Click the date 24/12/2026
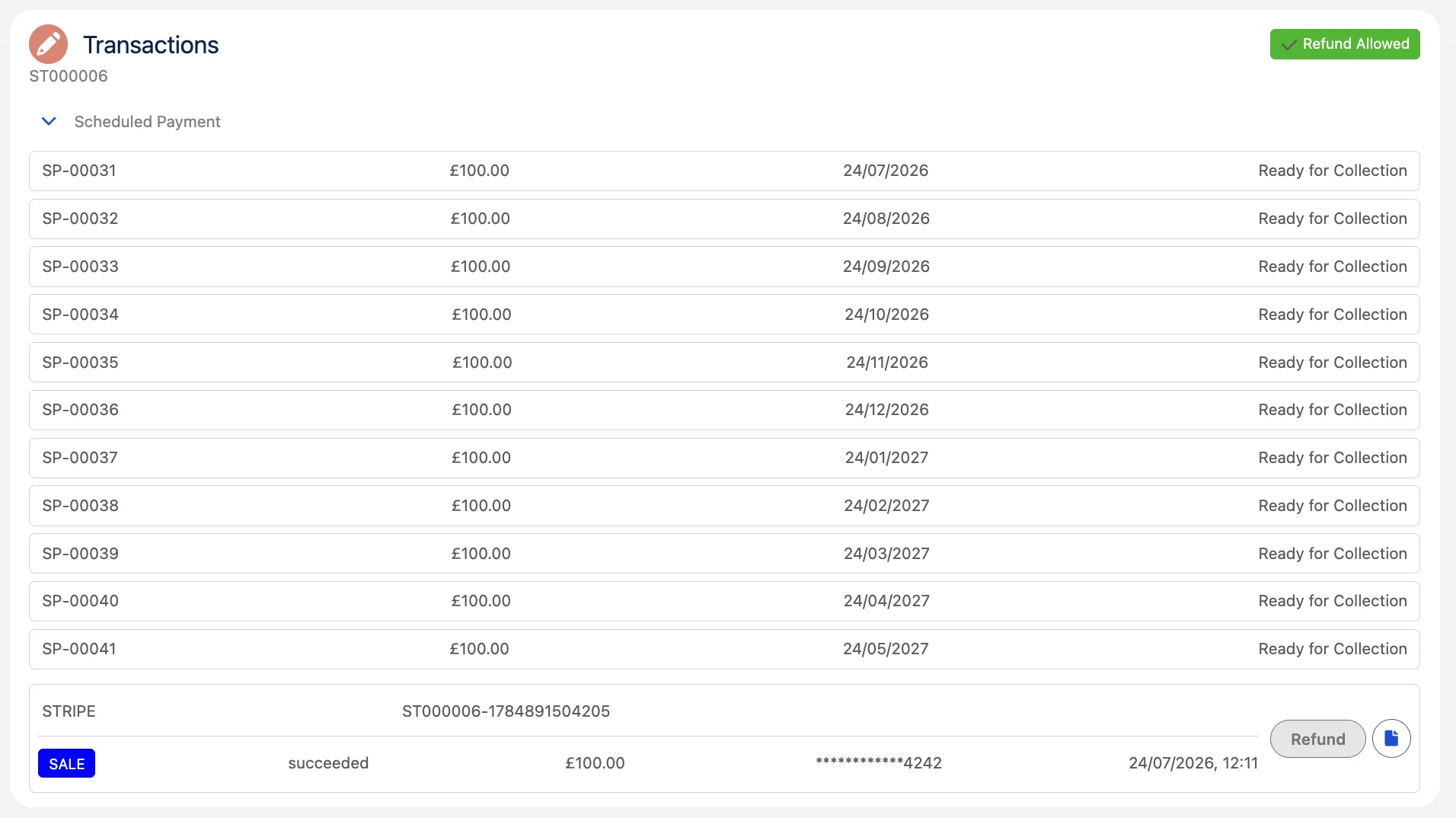The height and width of the screenshot is (818, 1456). [x=886, y=410]
